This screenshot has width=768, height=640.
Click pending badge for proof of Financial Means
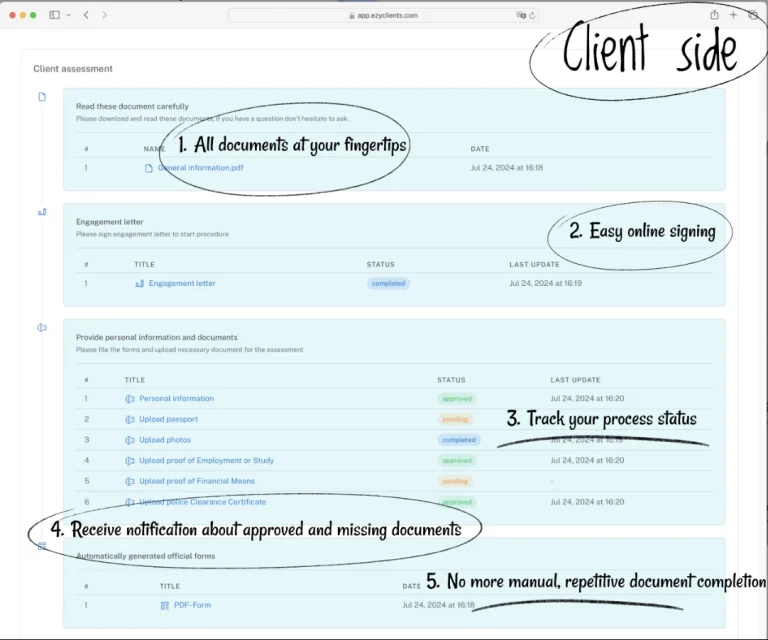pos(455,481)
